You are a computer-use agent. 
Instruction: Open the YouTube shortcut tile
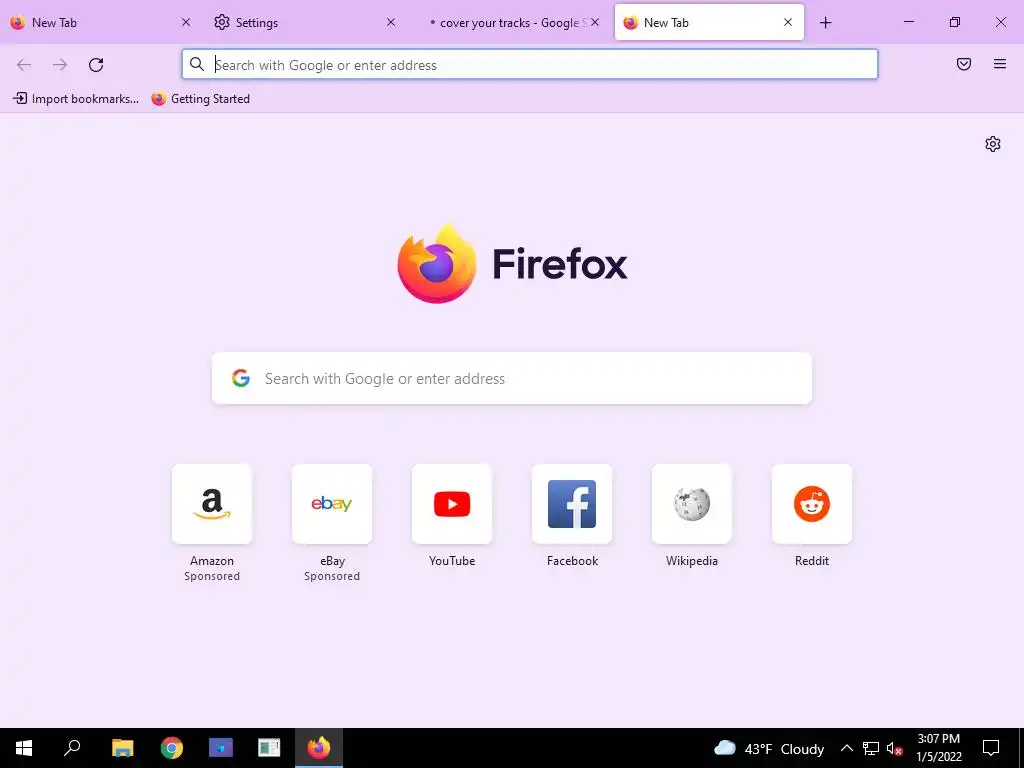pyautogui.click(x=452, y=504)
